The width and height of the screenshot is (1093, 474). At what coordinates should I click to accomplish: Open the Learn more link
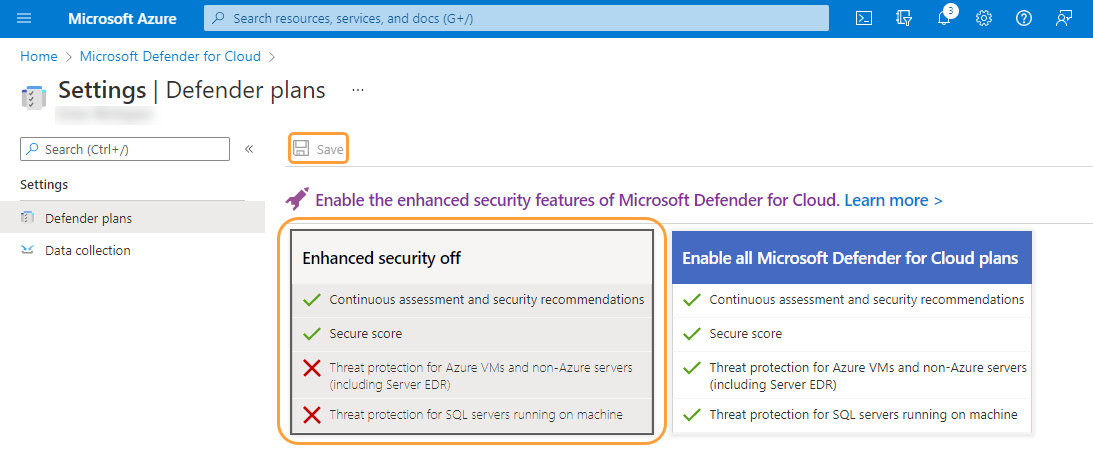click(893, 200)
